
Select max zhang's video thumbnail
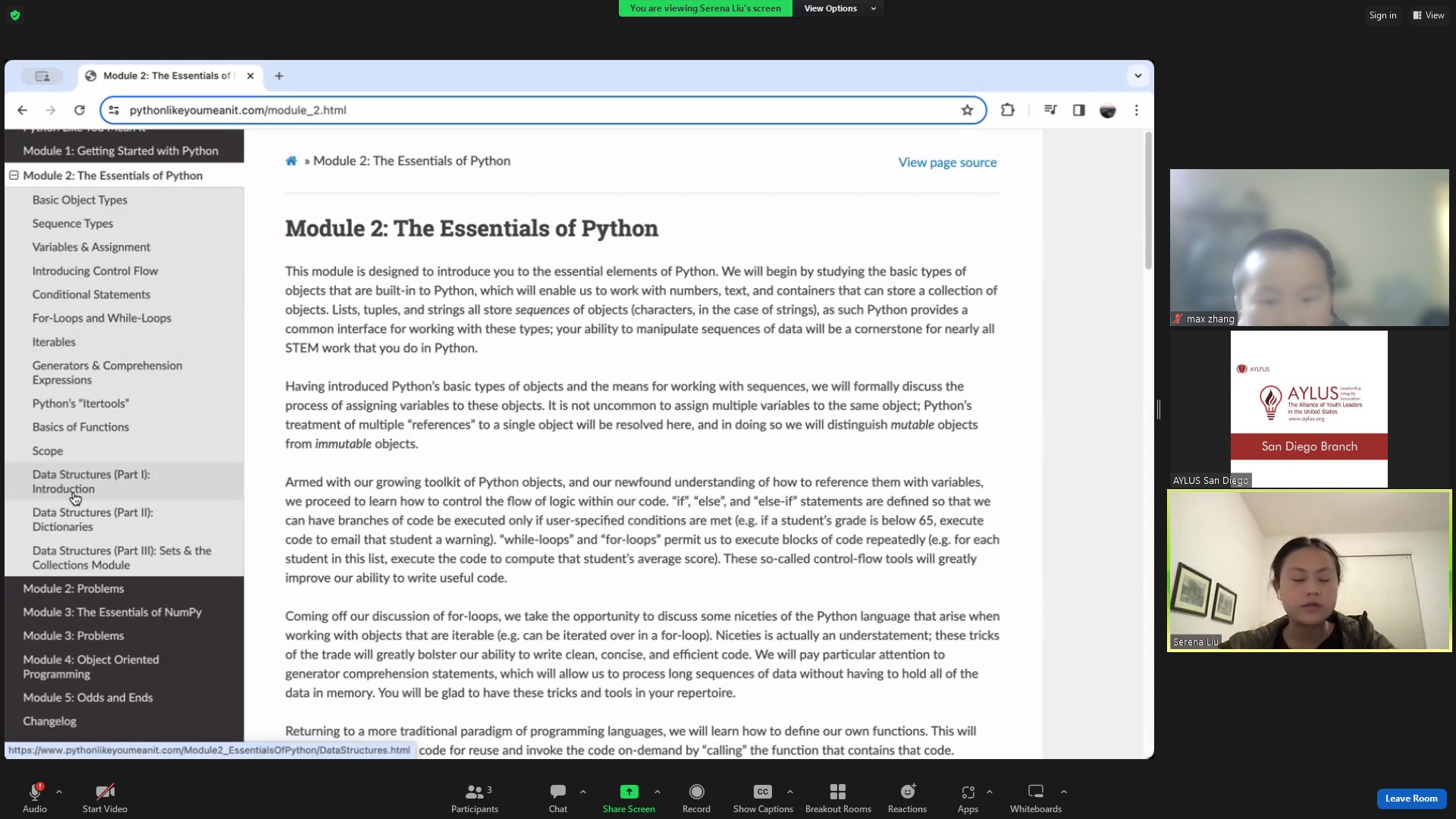pos(1309,247)
